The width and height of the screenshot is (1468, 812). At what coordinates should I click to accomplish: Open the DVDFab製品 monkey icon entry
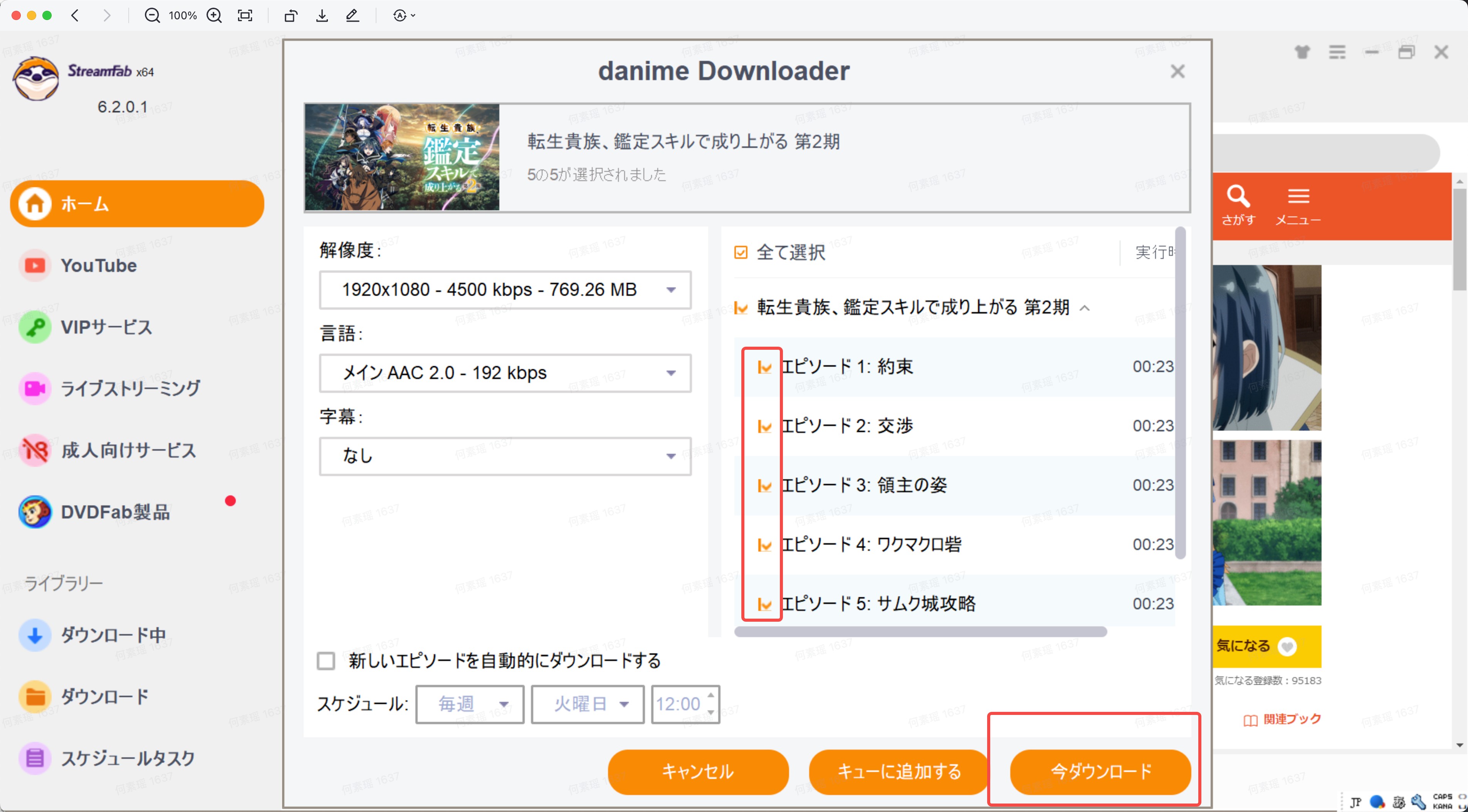(x=35, y=511)
